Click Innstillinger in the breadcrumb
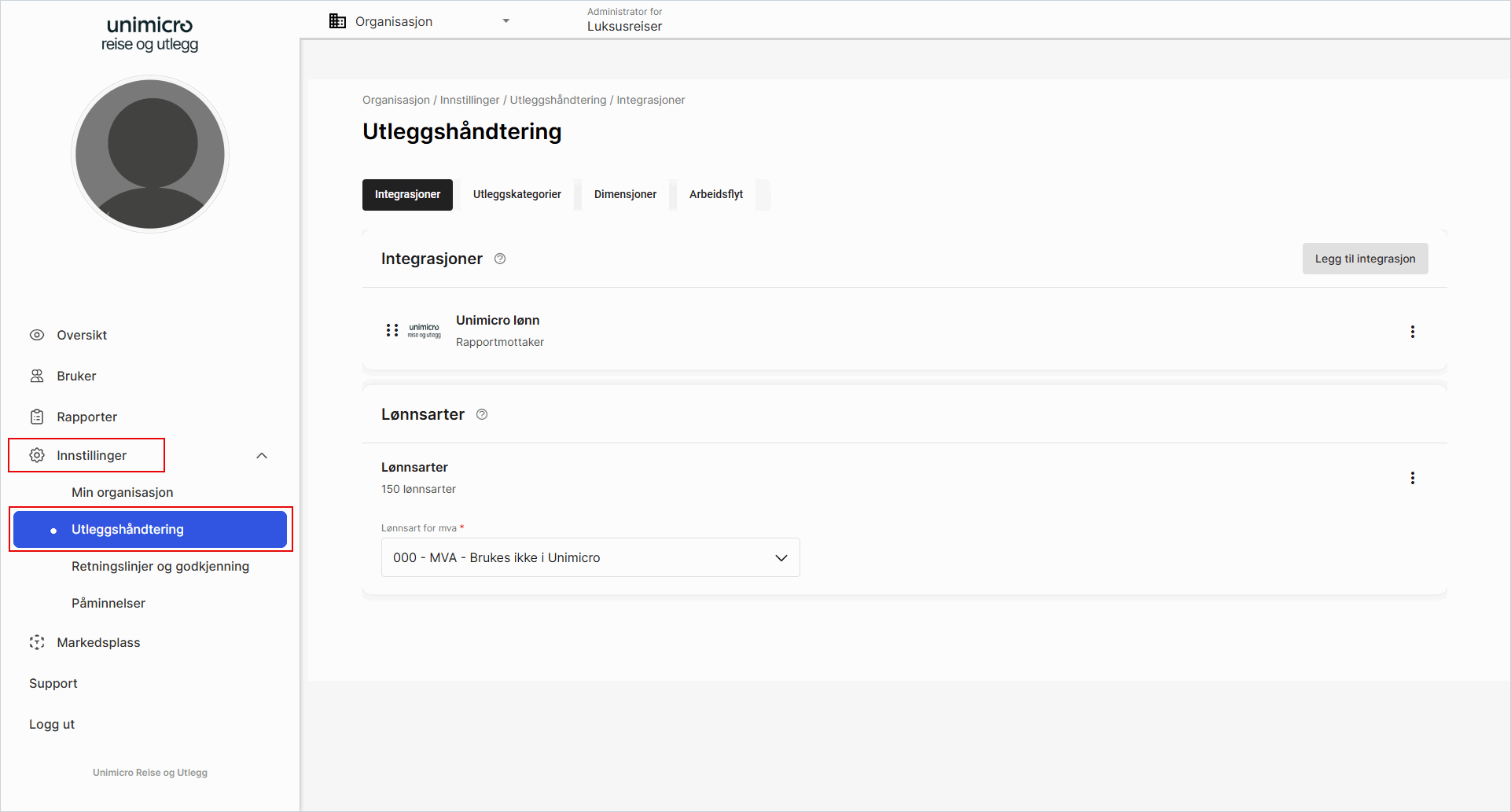1511x812 pixels. click(469, 100)
